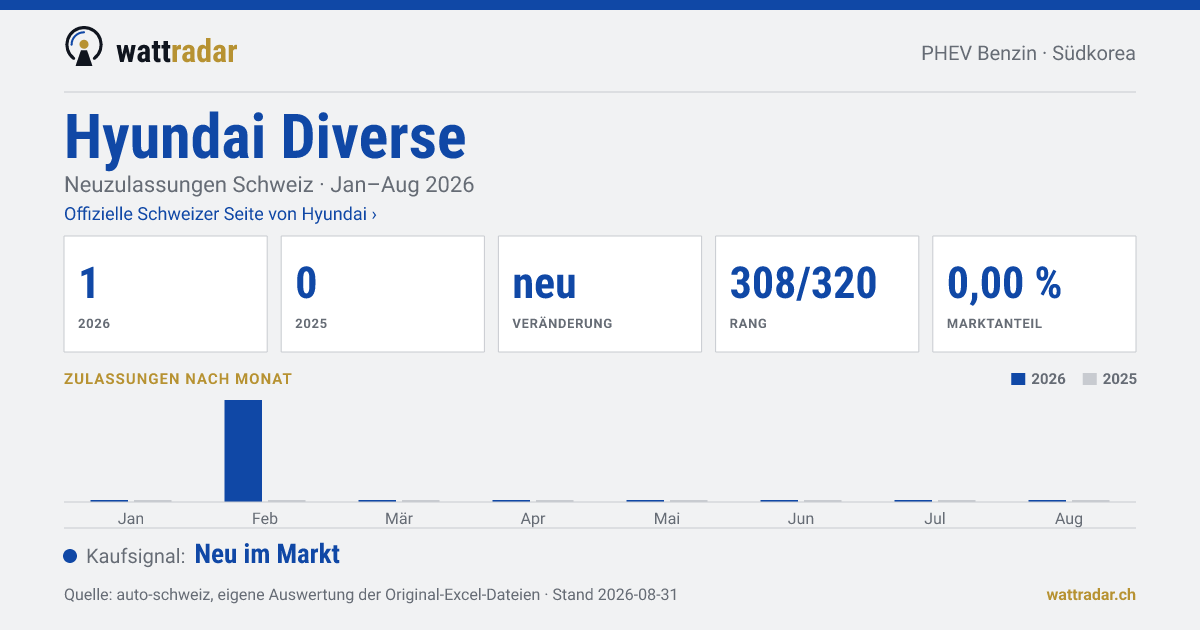Click the source line 'Quelle: auto-schweiz'

coord(371,594)
